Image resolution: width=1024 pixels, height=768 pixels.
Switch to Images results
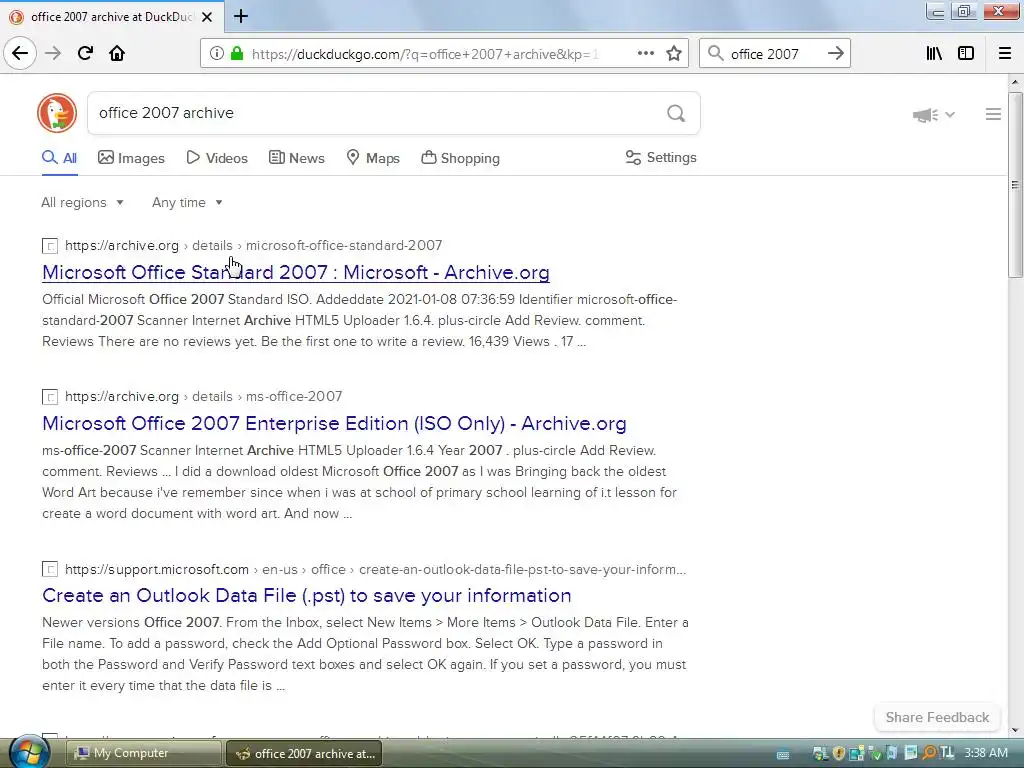tap(131, 158)
